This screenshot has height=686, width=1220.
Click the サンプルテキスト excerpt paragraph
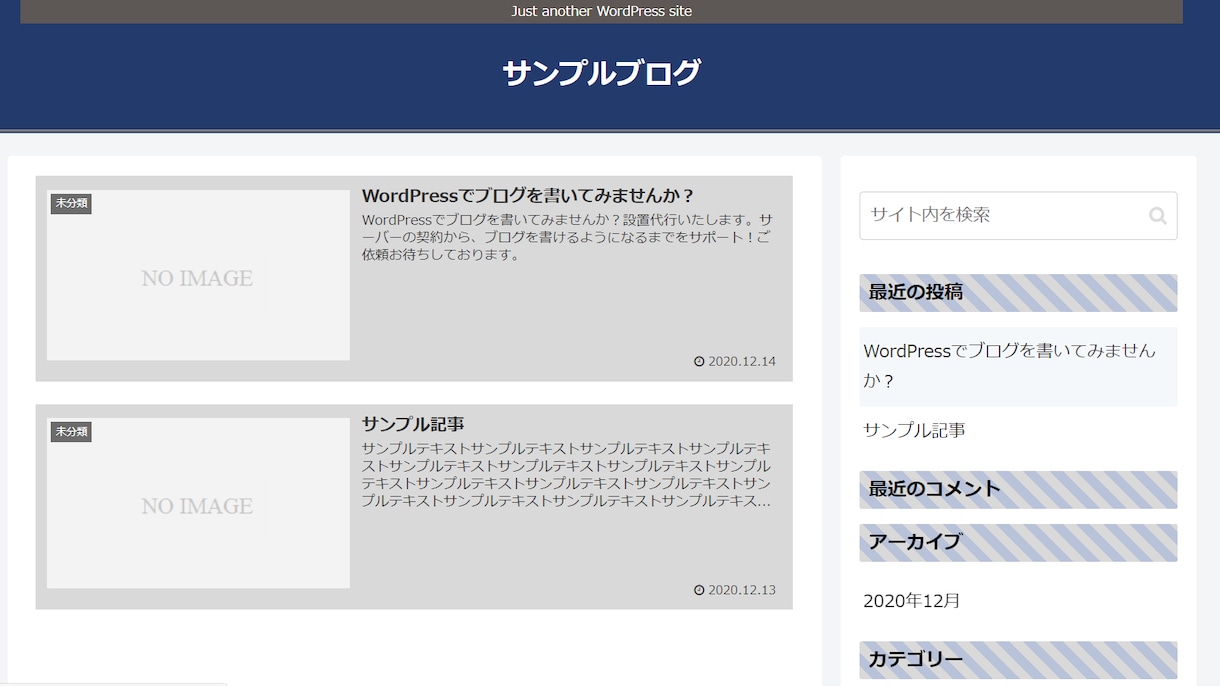[567, 475]
